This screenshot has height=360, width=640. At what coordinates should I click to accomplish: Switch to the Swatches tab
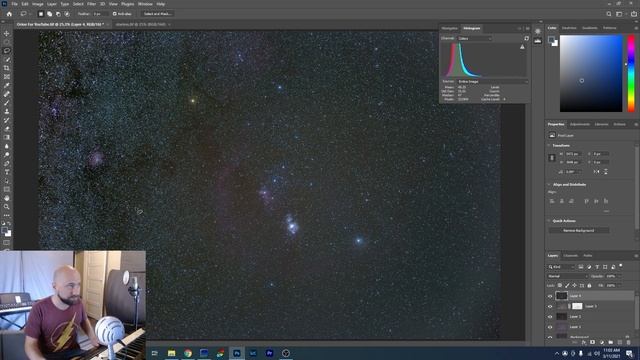tap(569, 28)
